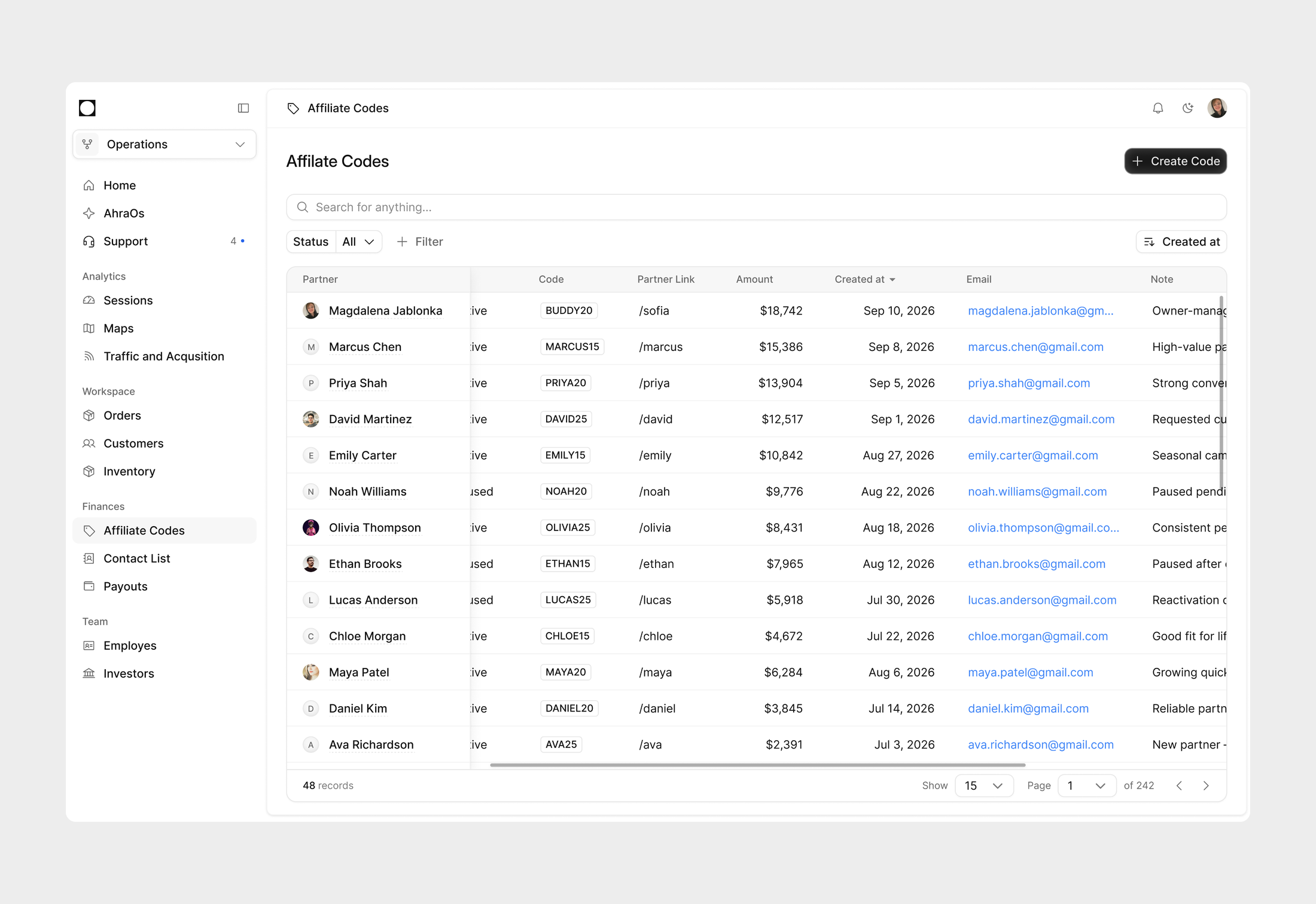The width and height of the screenshot is (1316, 904).
Task: Open notifications bell icon
Action: (1158, 108)
